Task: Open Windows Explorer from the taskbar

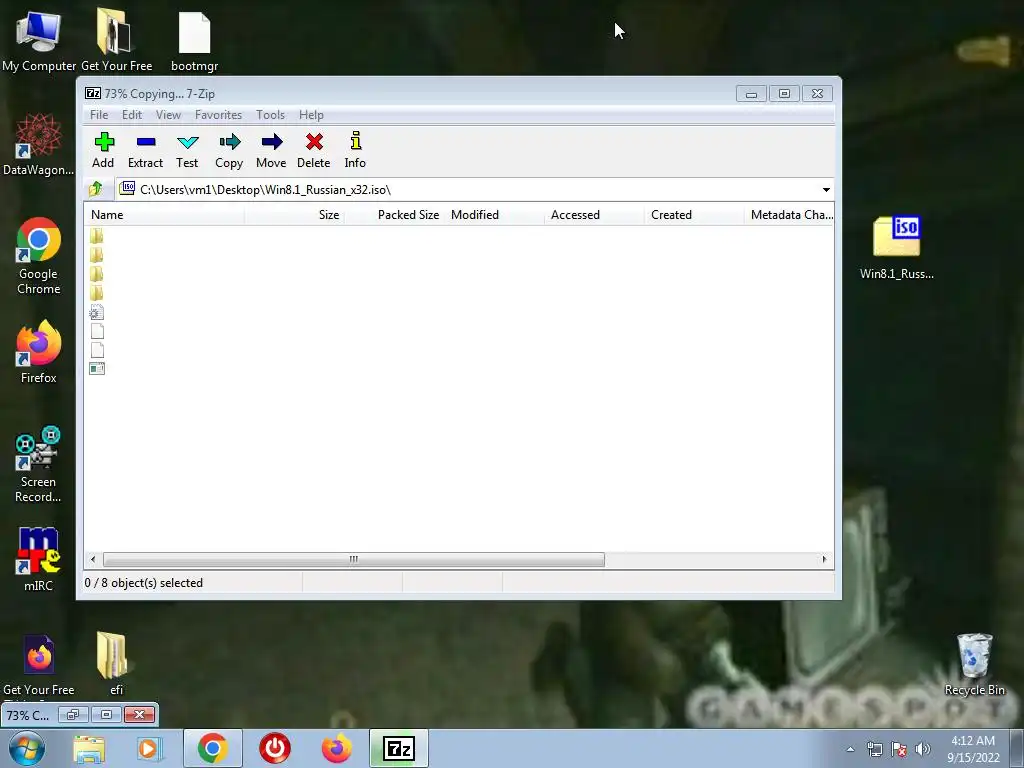Action: (x=89, y=748)
